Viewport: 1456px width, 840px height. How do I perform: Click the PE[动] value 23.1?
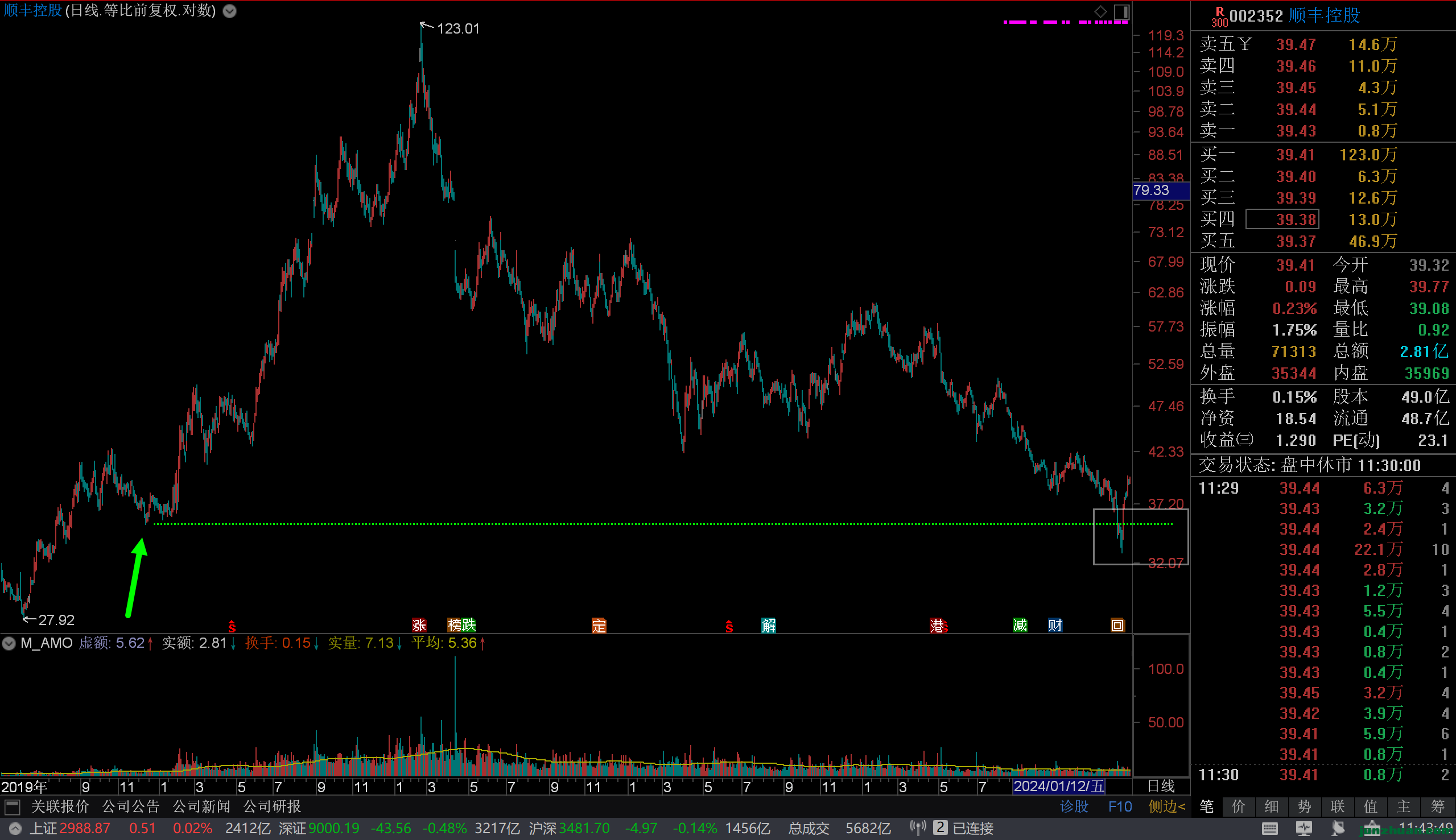(x=1433, y=440)
